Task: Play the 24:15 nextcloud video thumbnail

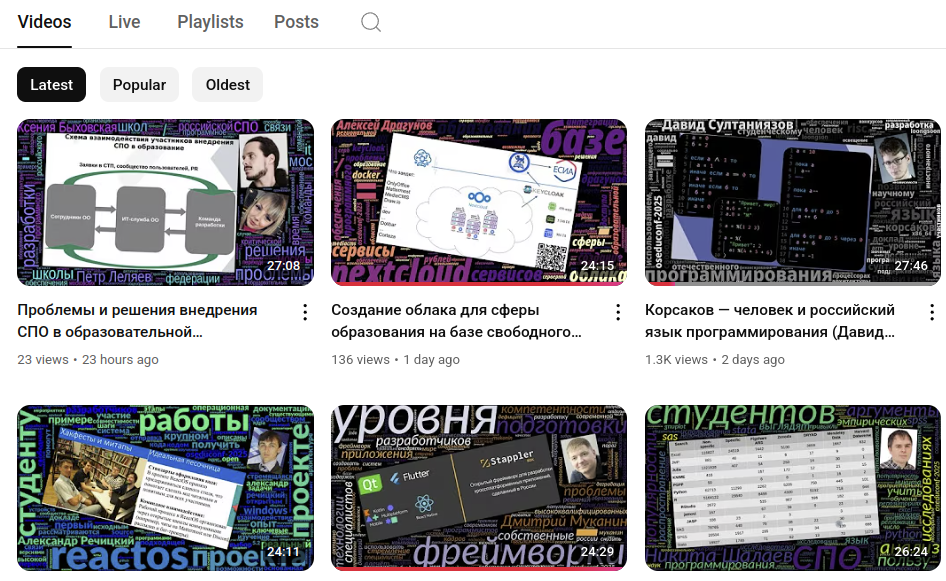Action: (478, 202)
